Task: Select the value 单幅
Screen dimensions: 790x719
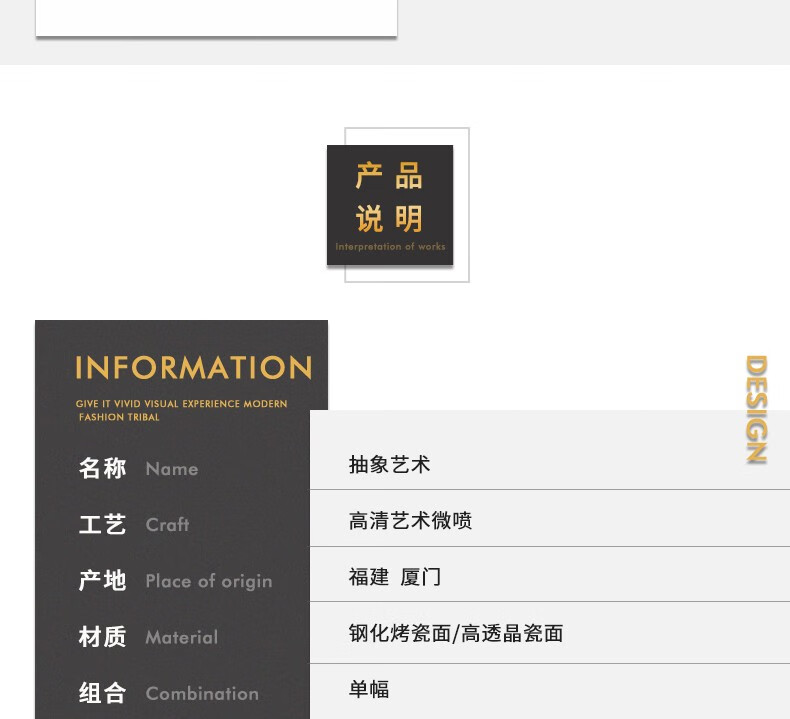Action: (369, 689)
